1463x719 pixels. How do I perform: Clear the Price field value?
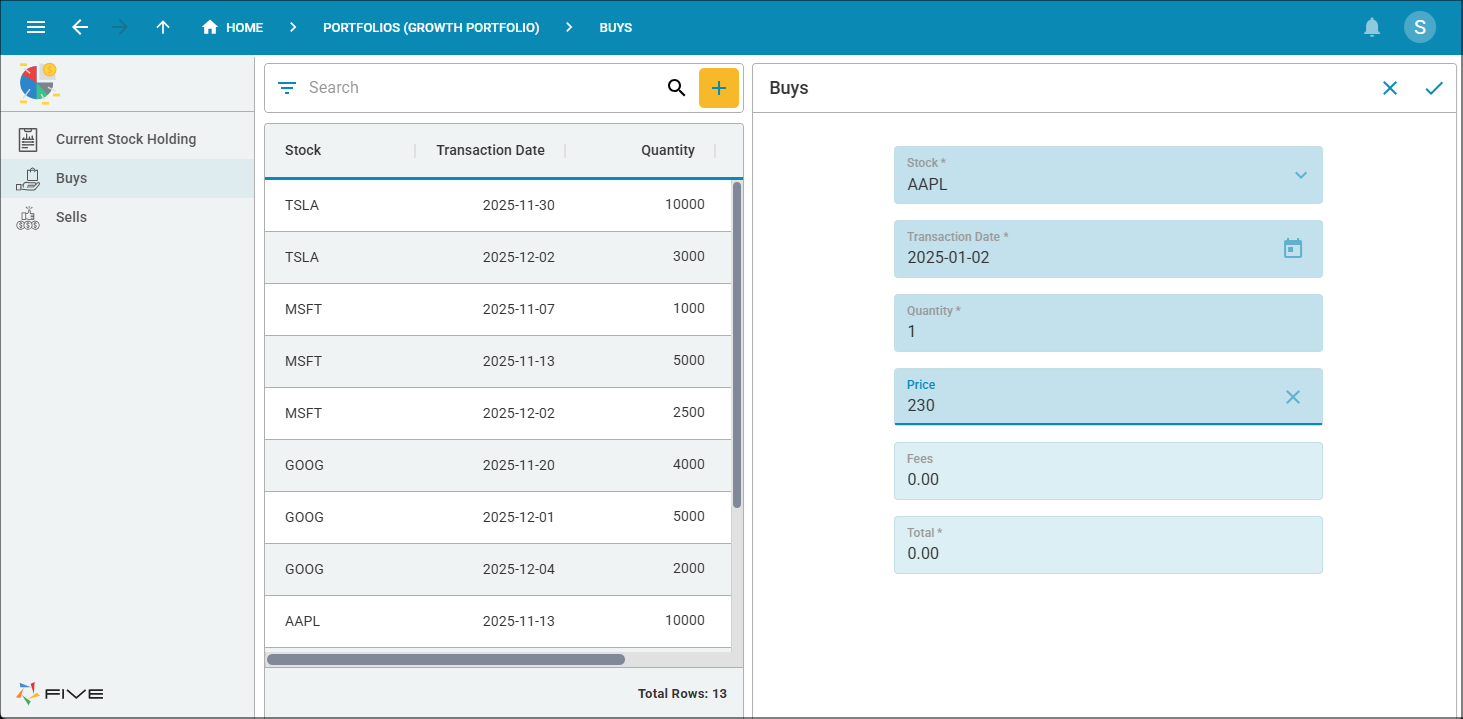pyautogui.click(x=1292, y=397)
